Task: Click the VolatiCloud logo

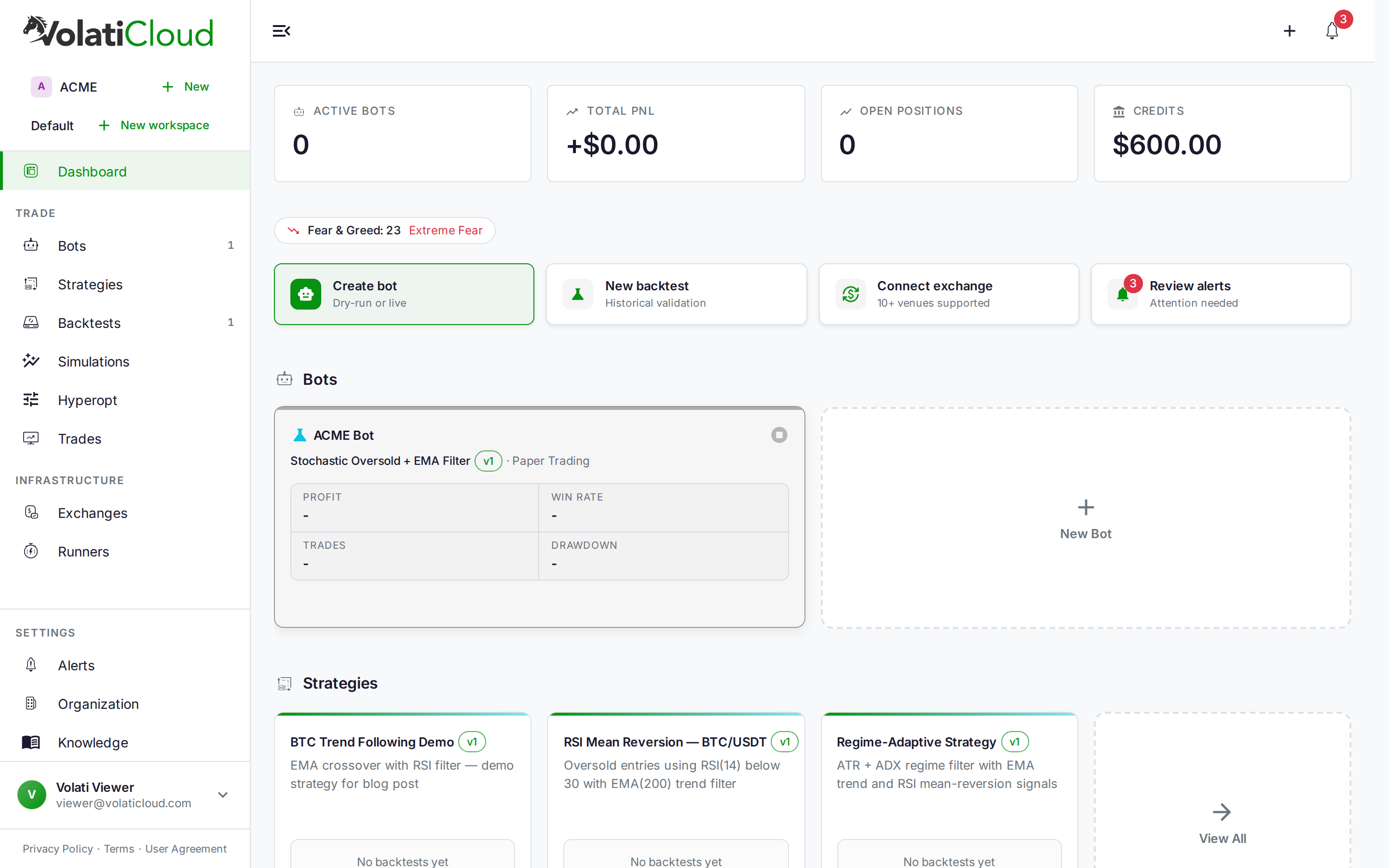Action: [118, 31]
